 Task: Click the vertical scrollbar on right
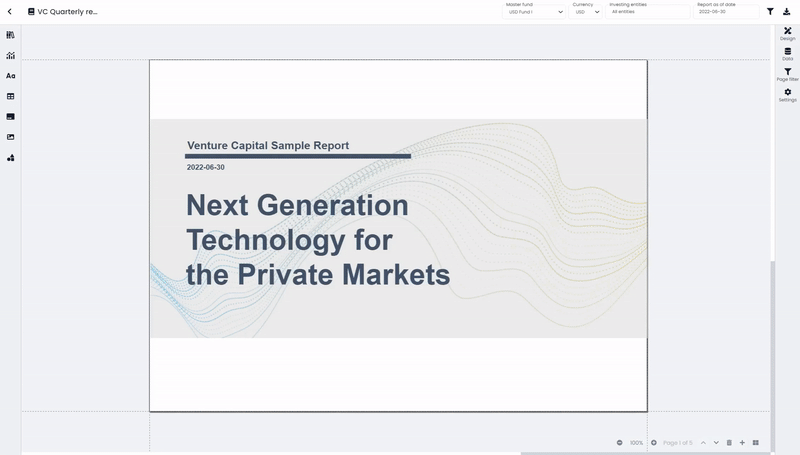point(772,356)
